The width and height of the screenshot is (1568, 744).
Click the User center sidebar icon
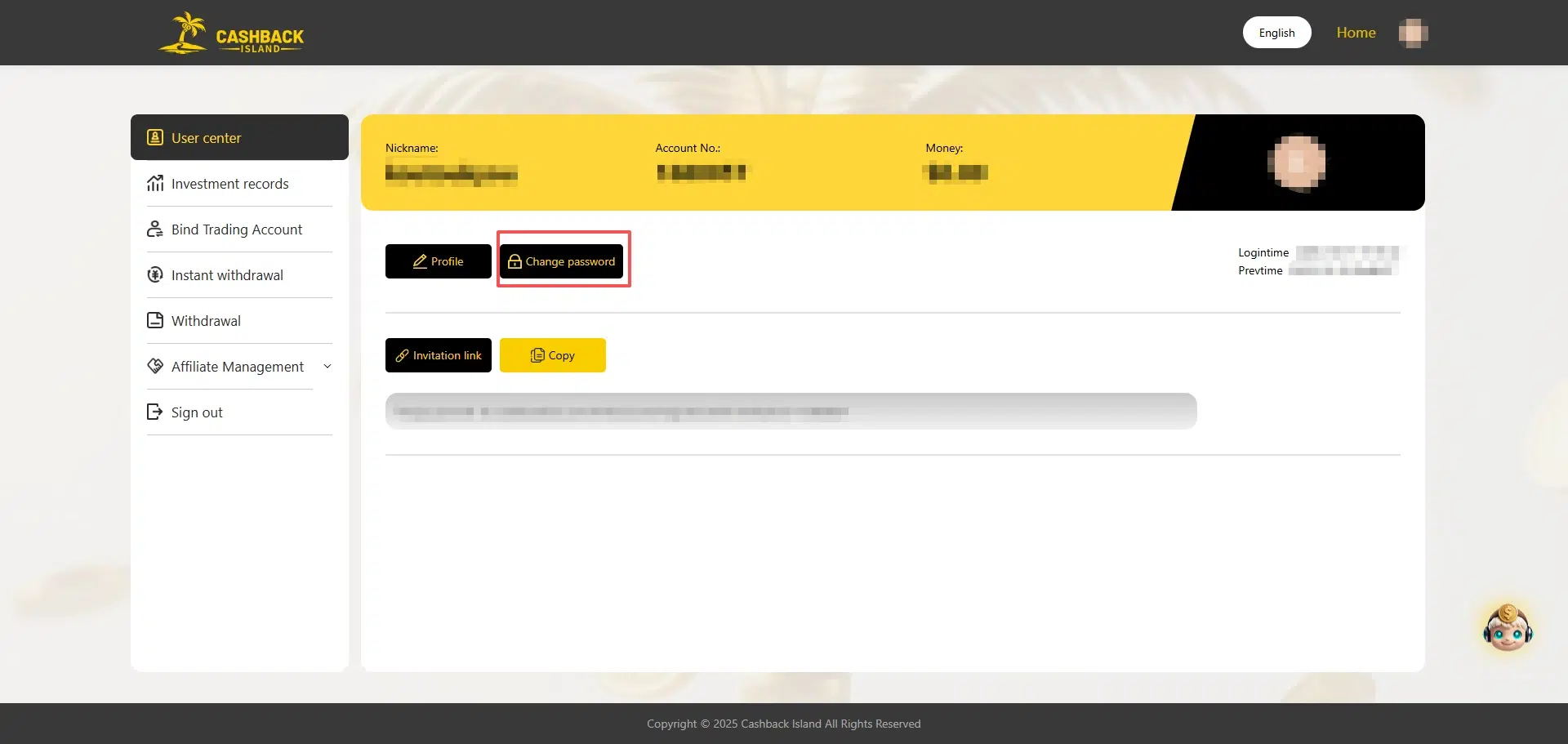click(x=155, y=137)
